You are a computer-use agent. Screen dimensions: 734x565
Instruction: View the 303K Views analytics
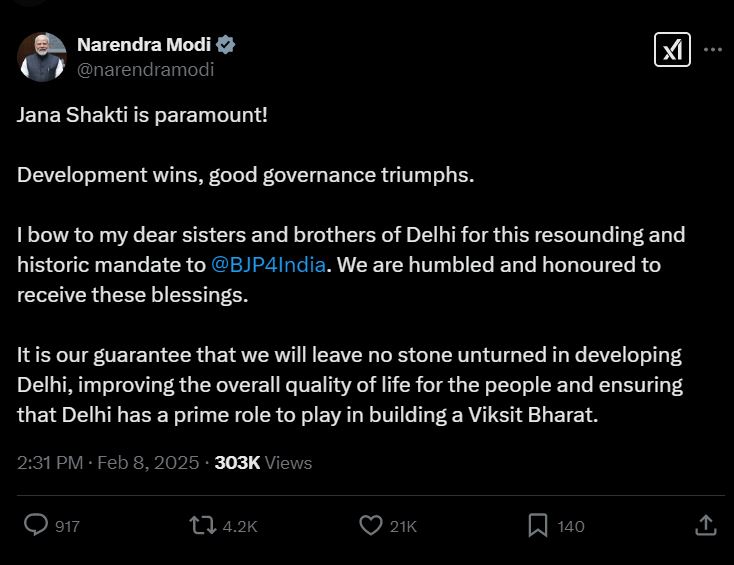263,462
